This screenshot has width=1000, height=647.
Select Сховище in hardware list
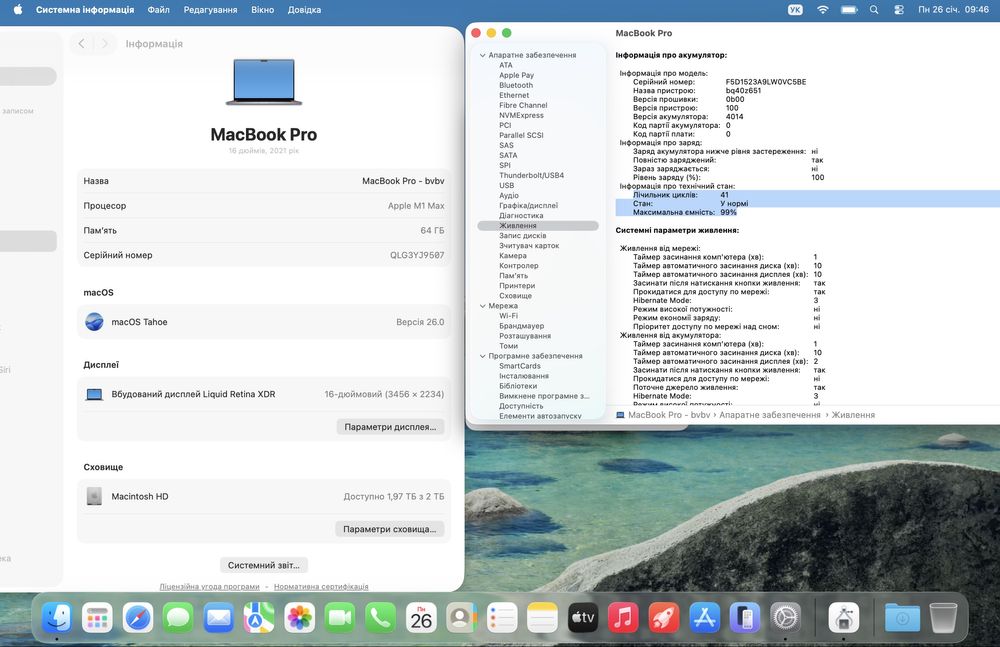coord(515,295)
